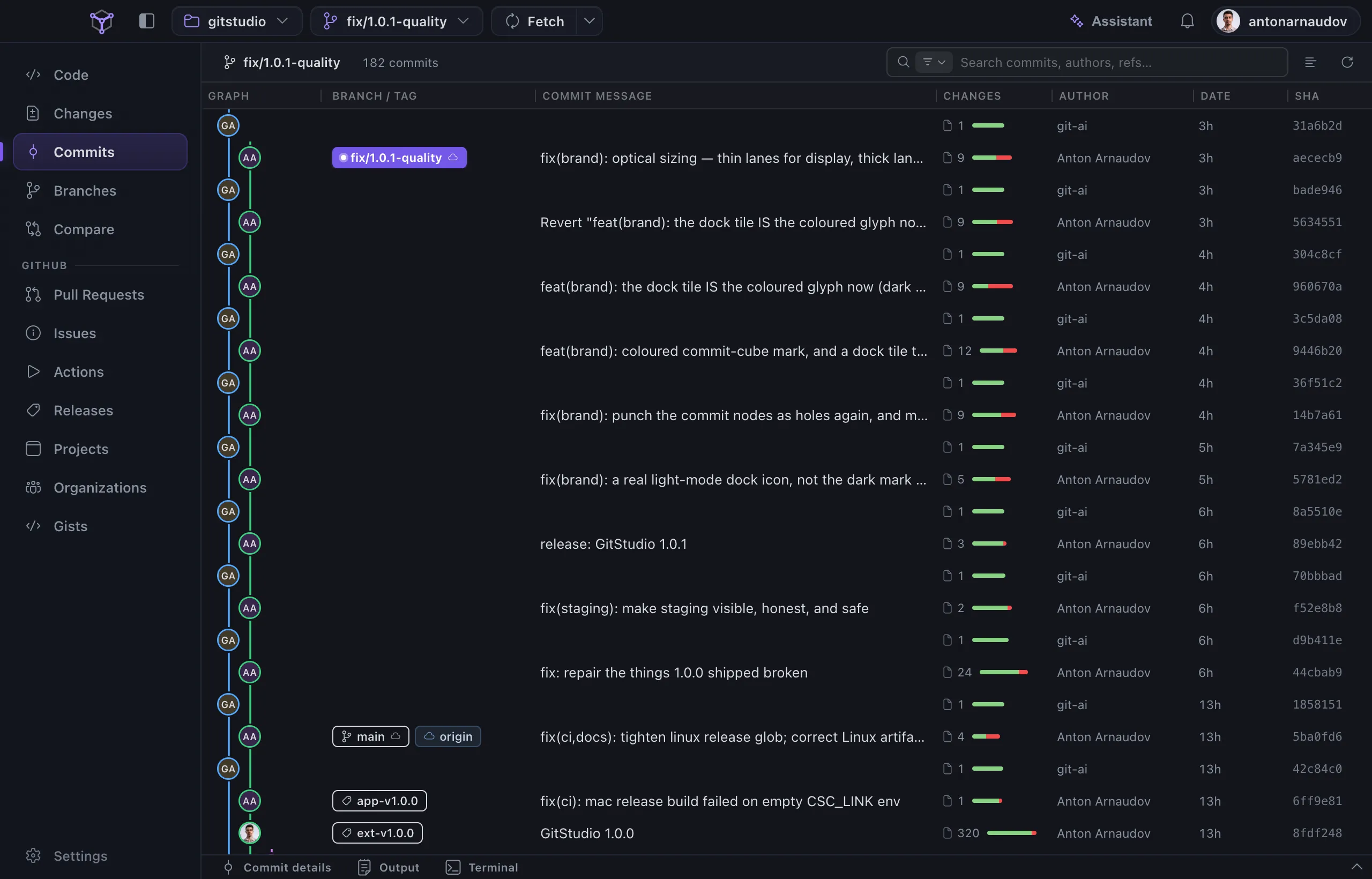Expand the Fetch options chevron
The image size is (1372, 879).
[x=590, y=21]
